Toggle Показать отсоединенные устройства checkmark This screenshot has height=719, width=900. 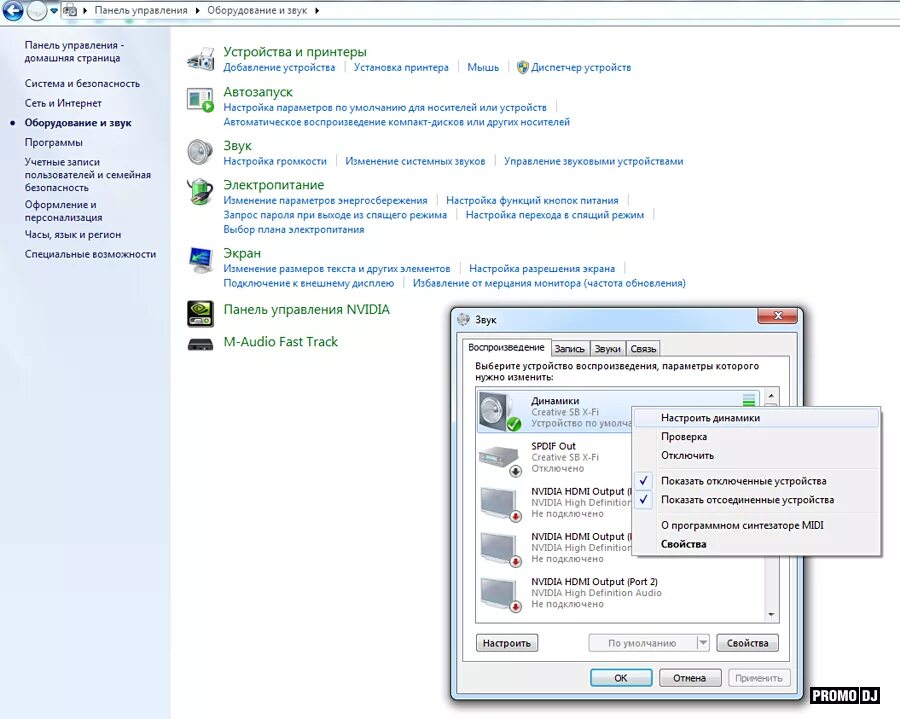[x=643, y=500]
